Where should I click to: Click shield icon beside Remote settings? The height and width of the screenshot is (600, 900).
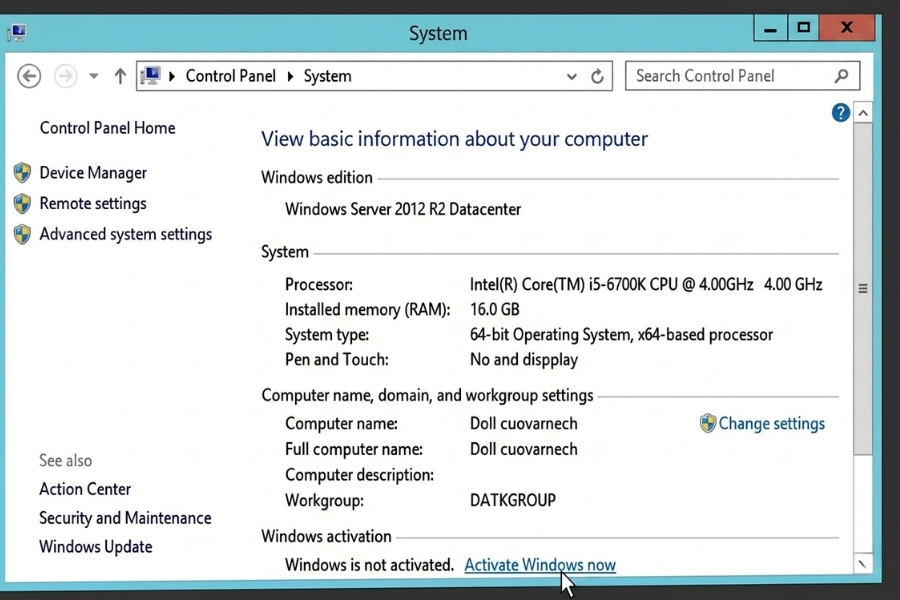22,203
